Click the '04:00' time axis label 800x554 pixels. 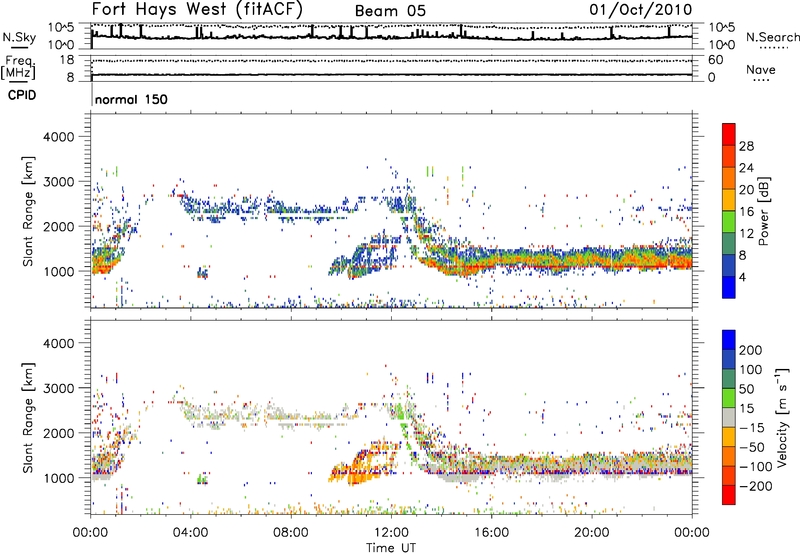(191, 533)
